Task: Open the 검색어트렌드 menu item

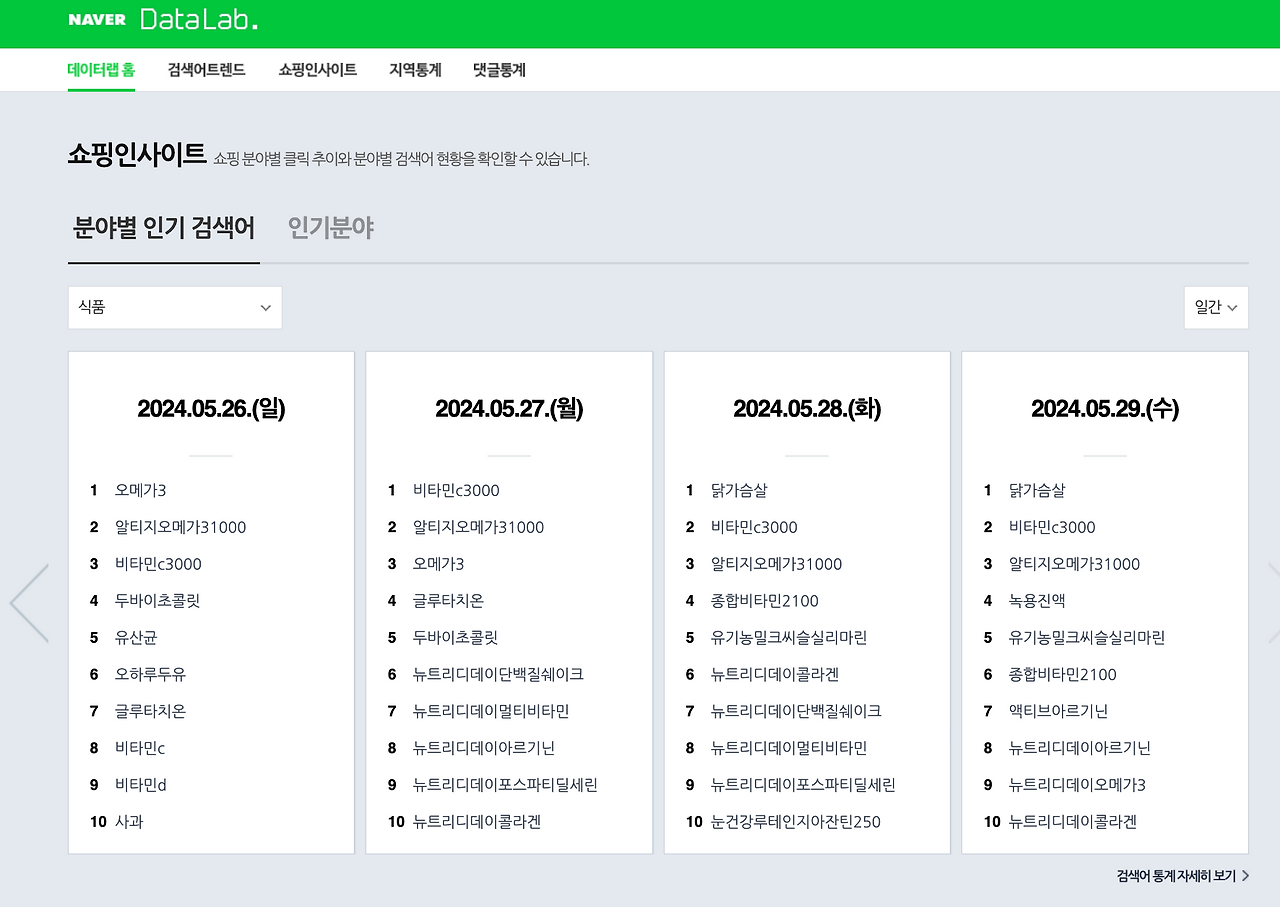Action: click(206, 69)
